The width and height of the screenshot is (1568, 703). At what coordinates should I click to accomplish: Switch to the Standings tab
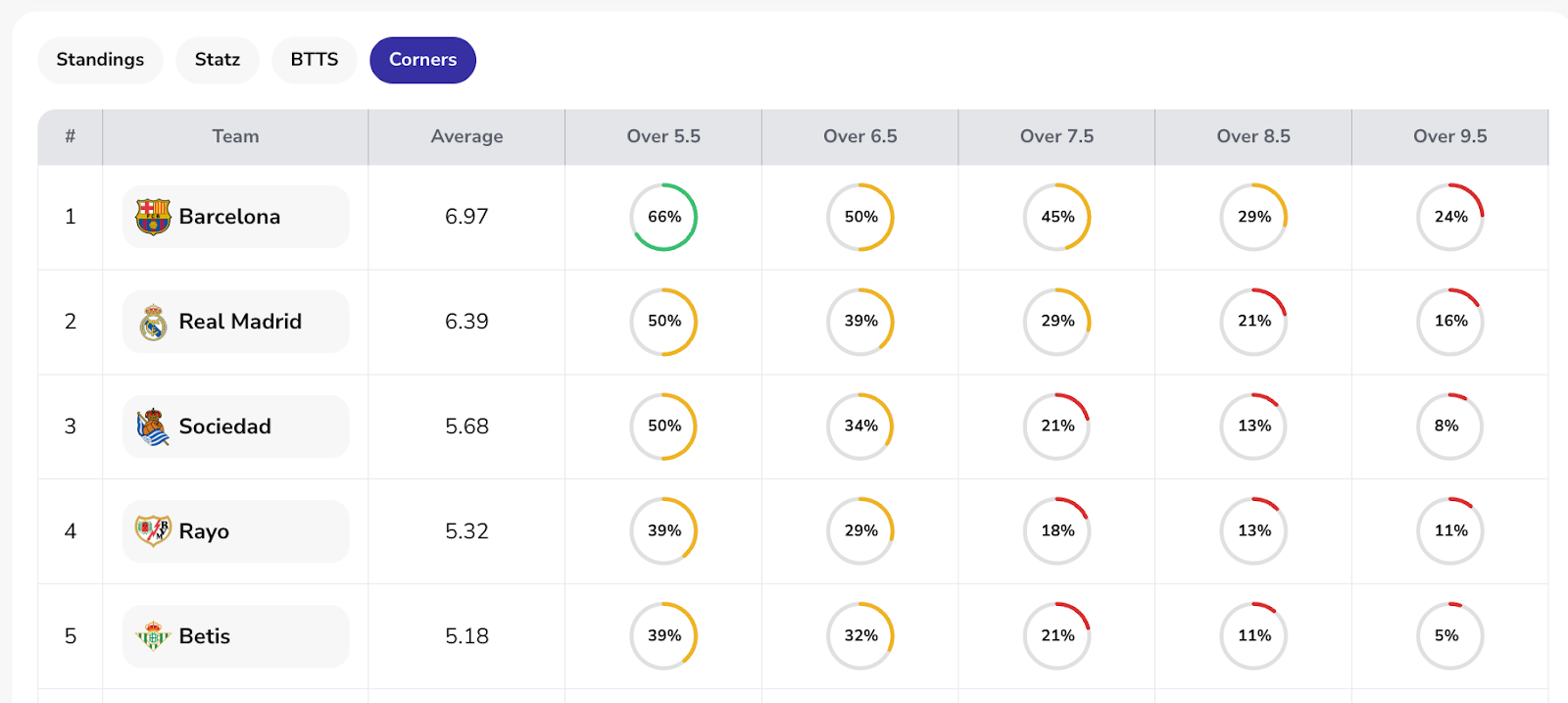coord(100,60)
